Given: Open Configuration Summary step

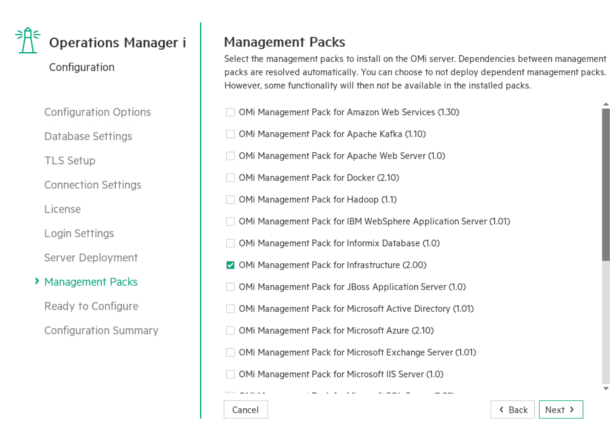Looking at the screenshot, I should click(101, 331).
